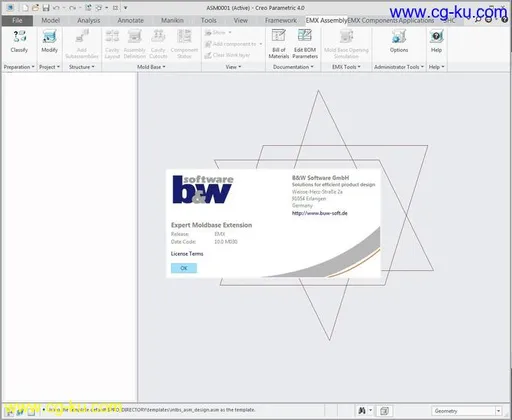Expand the Preparation group dropdown
Viewport: 512px width, 420px height.
(19, 67)
